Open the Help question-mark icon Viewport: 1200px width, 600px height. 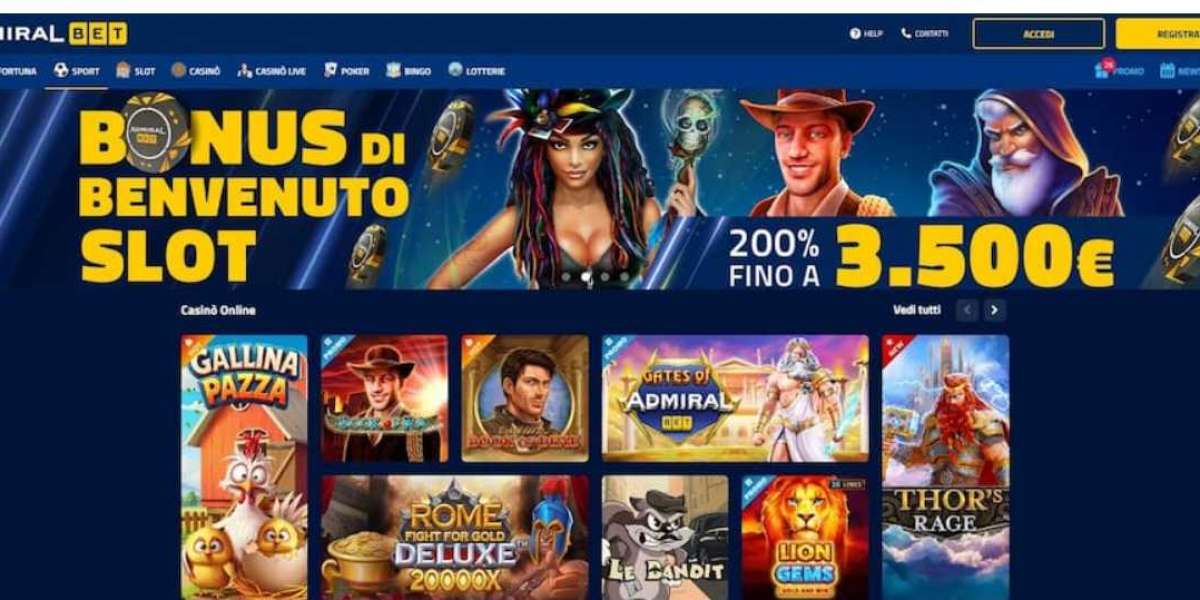[855, 33]
